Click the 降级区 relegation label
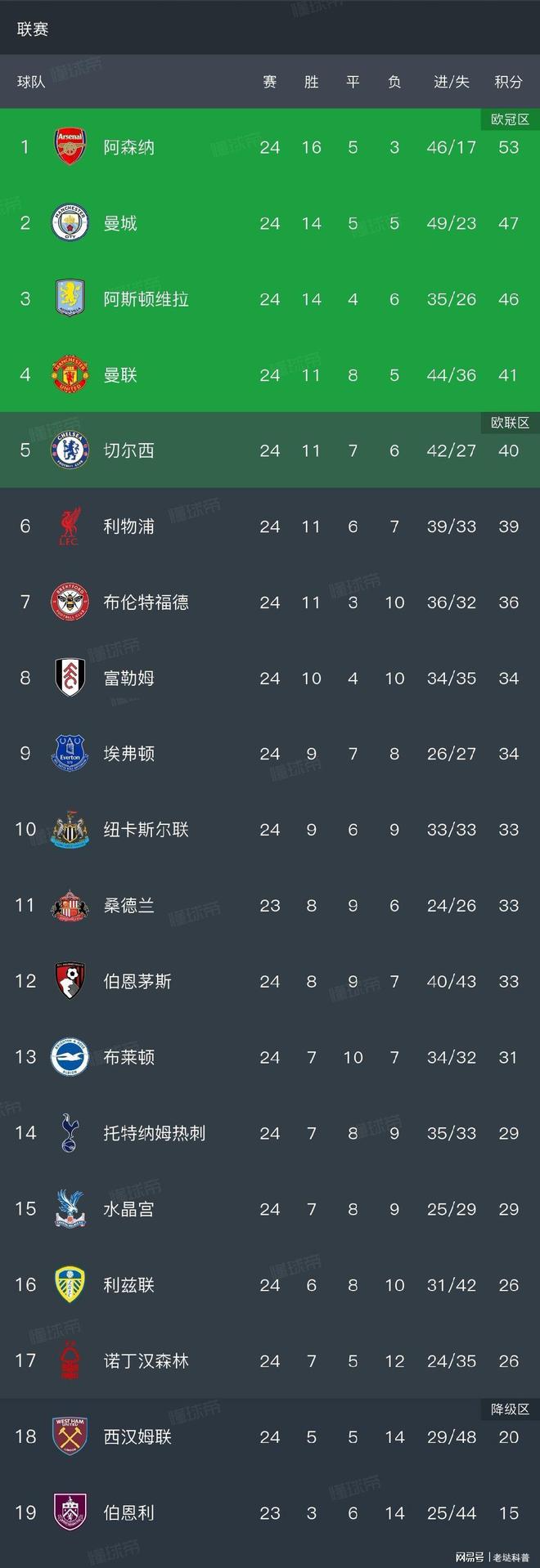The image size is (540, 1568). (x=508, y=1406)
